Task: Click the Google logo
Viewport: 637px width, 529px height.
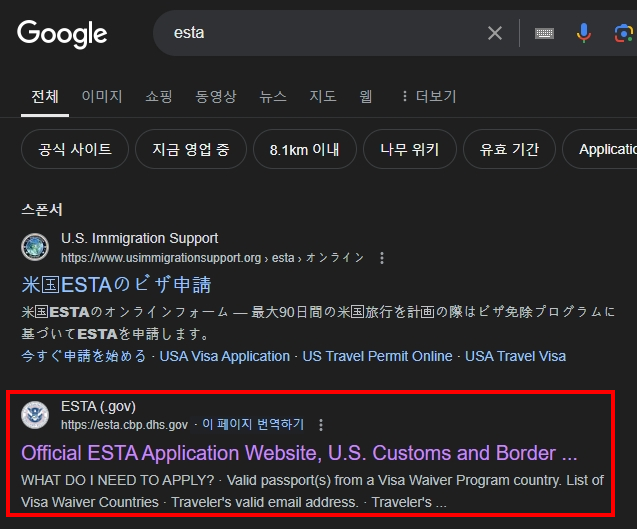Action: click(62, 34)
